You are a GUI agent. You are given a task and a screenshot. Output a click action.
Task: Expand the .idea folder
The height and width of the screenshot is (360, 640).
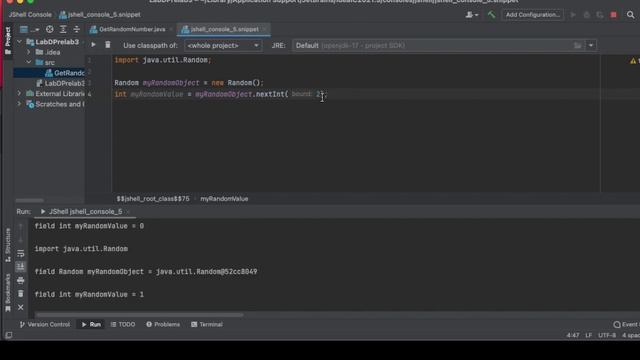click(x=29, y=52)
